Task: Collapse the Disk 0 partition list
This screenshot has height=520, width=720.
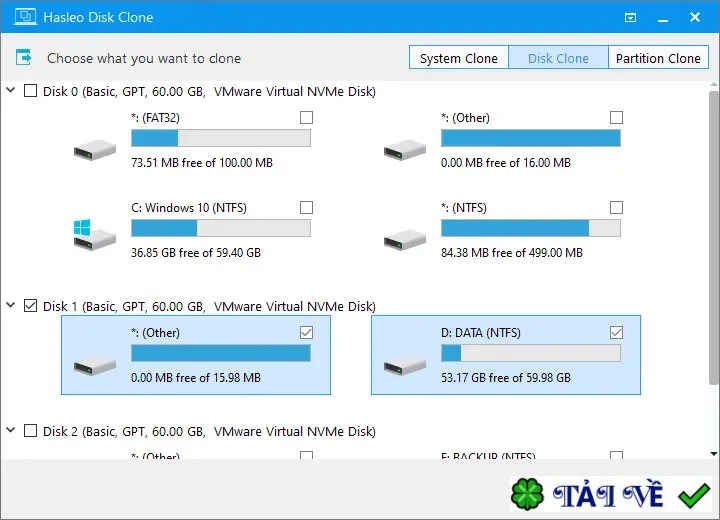Action: (x=11, y=90)
